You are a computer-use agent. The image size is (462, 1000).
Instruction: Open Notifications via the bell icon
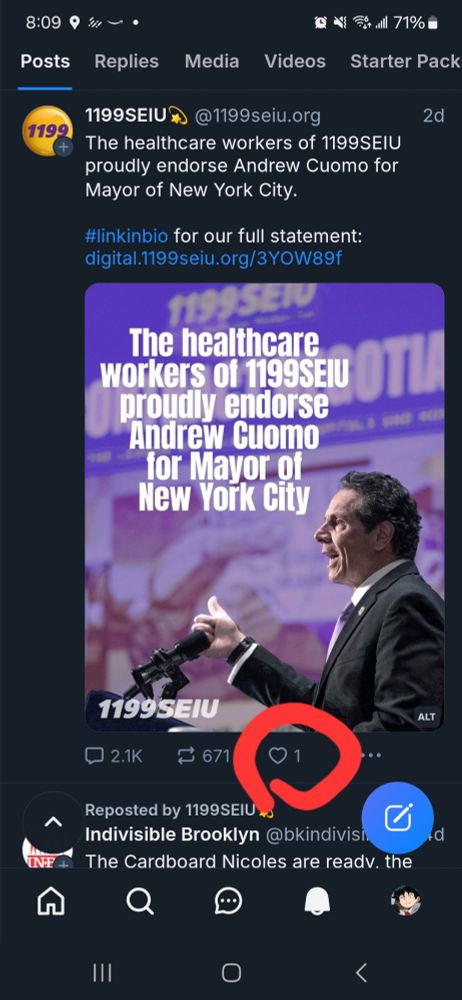coord(317,901)
